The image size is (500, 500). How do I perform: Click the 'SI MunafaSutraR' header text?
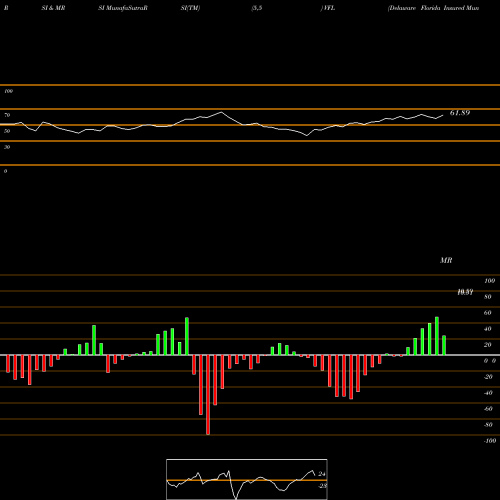click(x=123, y=8)
